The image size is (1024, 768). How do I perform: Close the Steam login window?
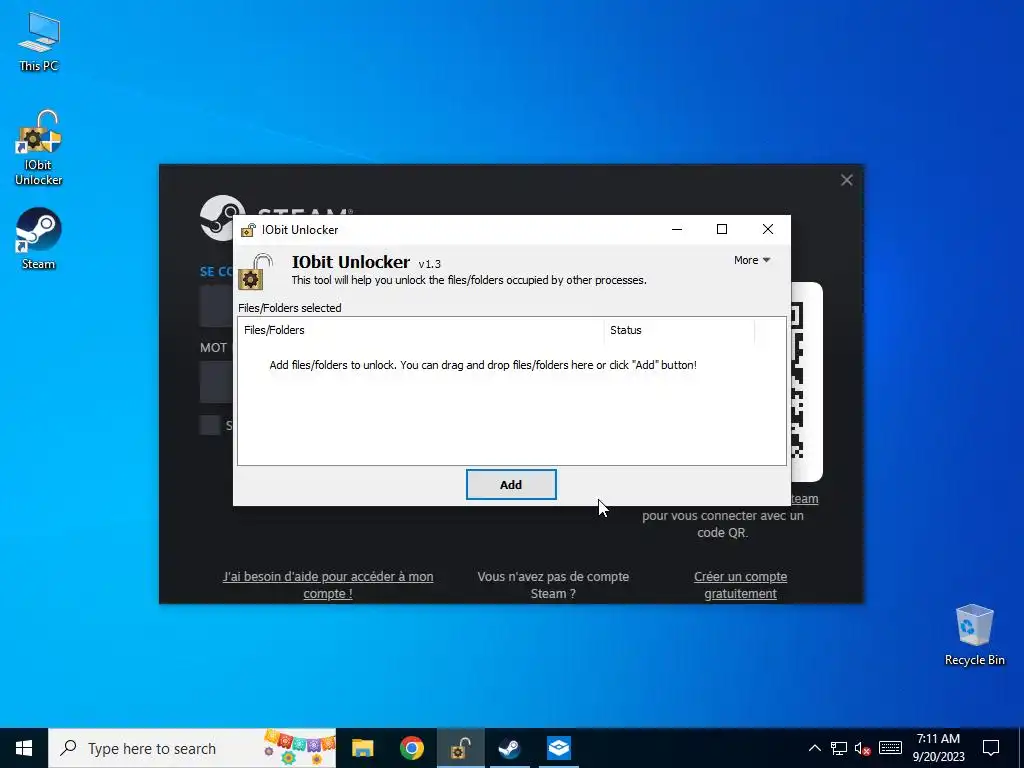coord(846,180)
